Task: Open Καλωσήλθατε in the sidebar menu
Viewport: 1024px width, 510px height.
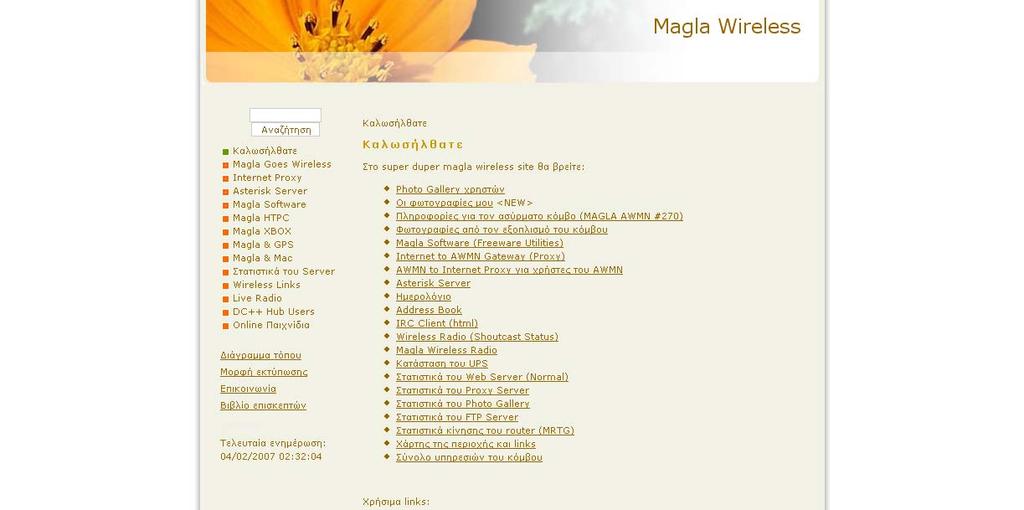Action: pyautogui.click(x=264, y=151)
